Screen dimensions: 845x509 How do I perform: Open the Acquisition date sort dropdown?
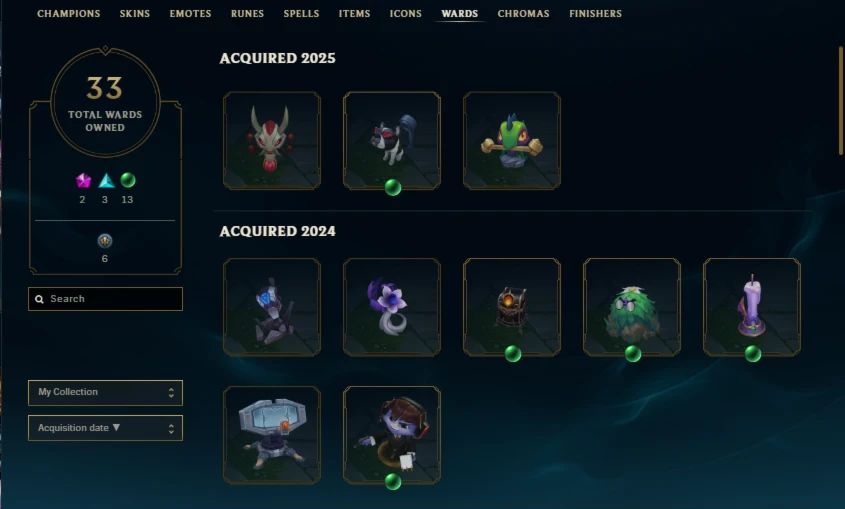coord(106,428)
